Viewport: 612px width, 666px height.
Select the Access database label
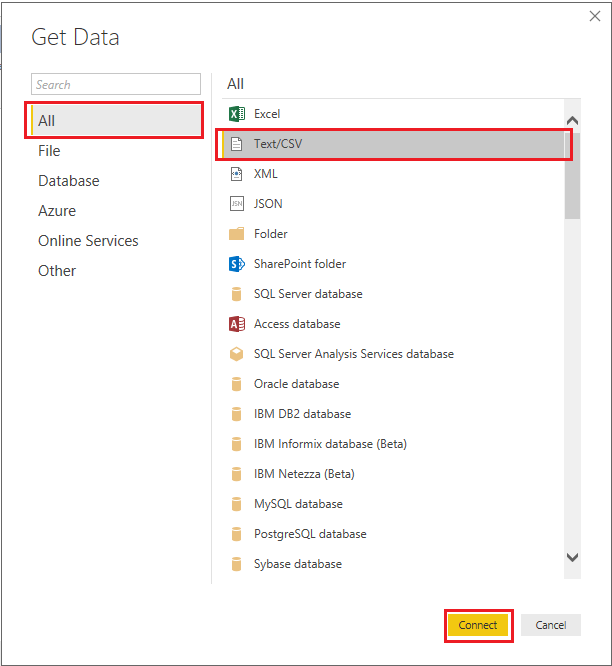(x=297, y=324)
